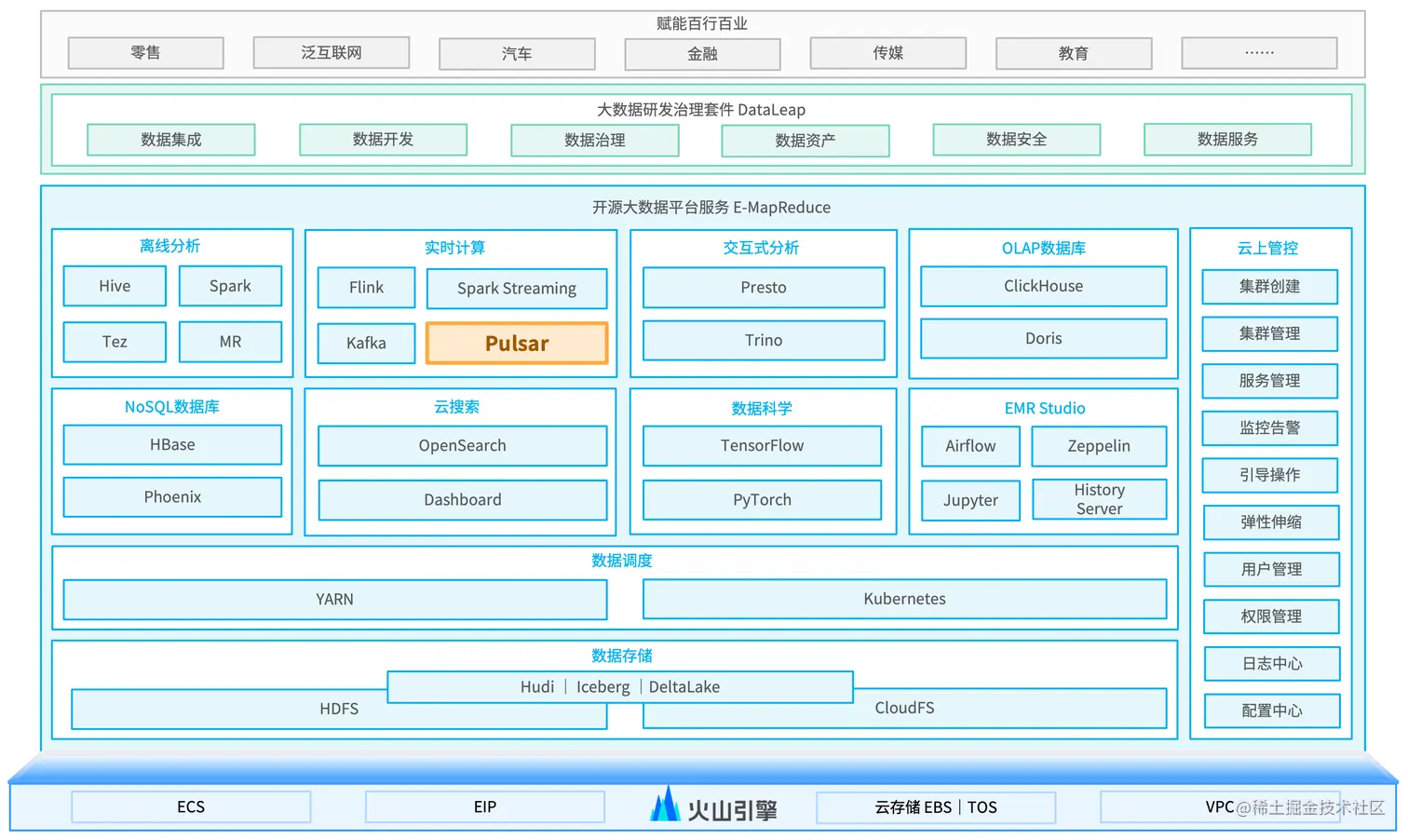Click the 传媒 industry box
Screen dimensions: 1408x840
[x=888, y=53]
